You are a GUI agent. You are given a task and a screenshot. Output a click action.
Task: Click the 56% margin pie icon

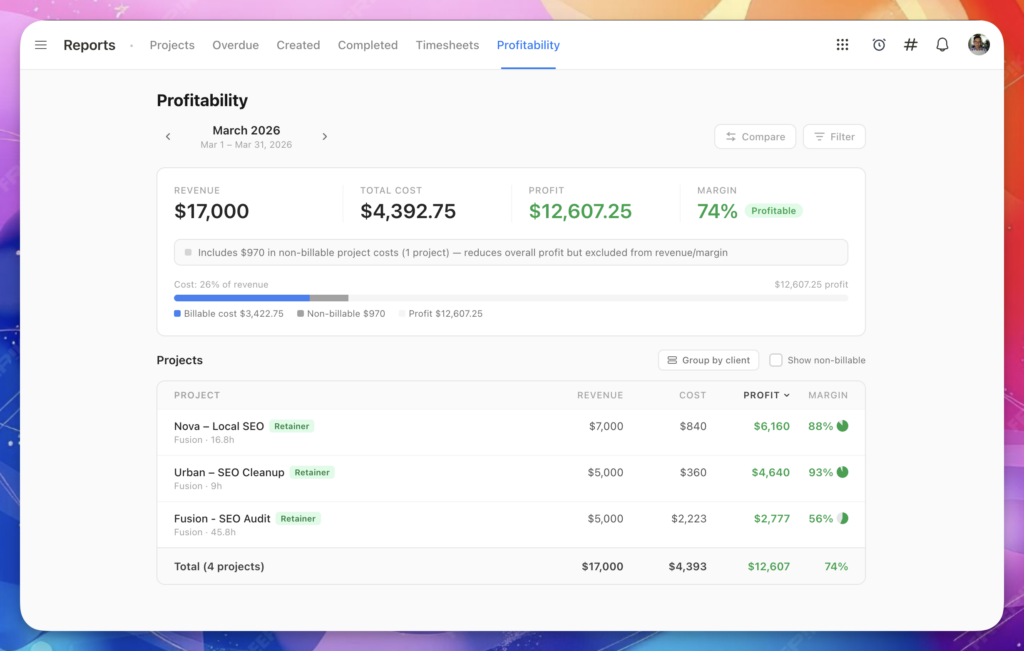842,519
